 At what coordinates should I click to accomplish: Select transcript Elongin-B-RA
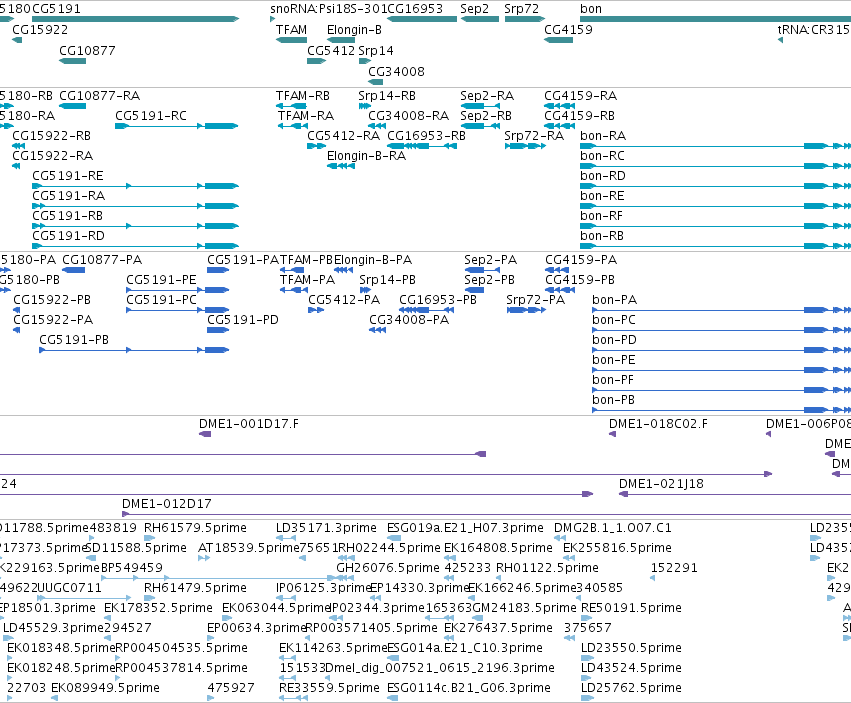[366, 156]
